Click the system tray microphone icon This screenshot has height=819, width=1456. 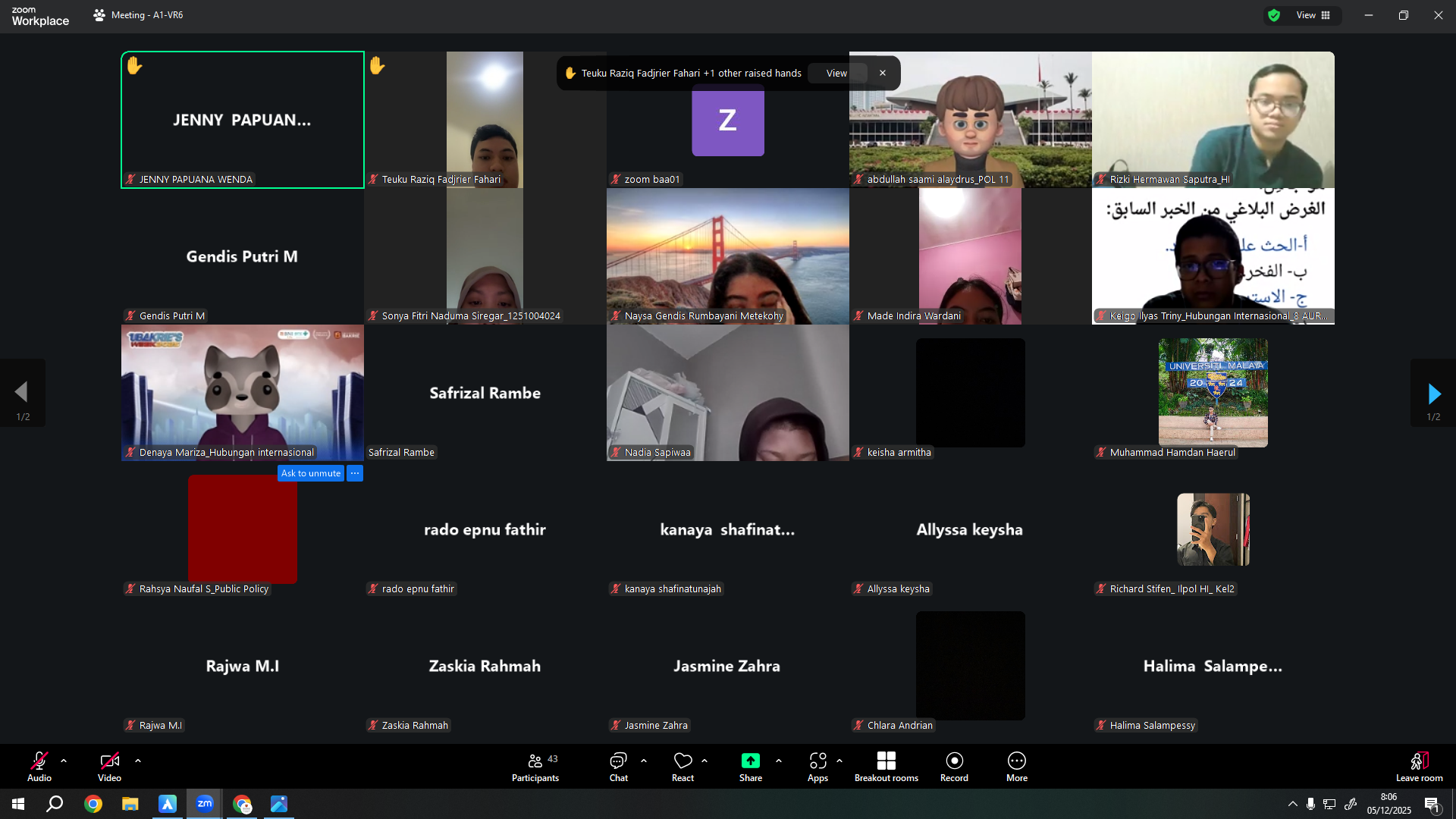click(1310, 804)
